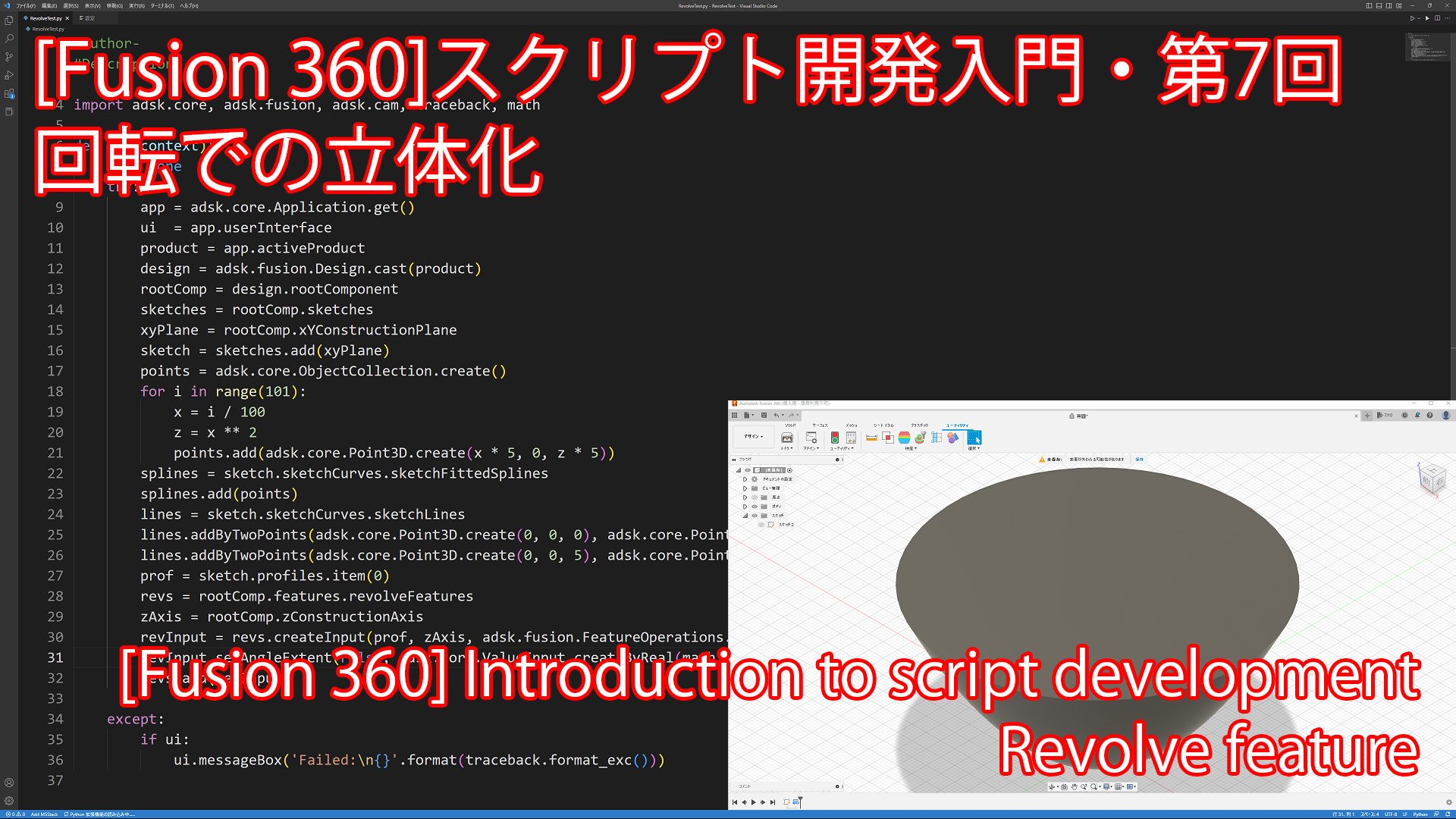
Task: Open Scripts and Add-Ins icon
Action: click(811, 438)
